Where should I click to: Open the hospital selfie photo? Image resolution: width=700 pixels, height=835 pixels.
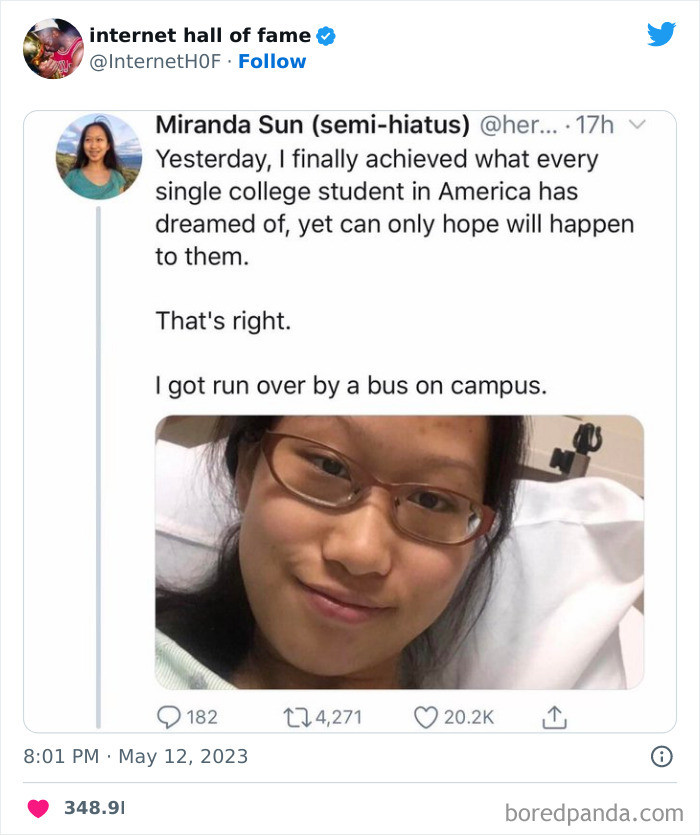coord(399,551)
